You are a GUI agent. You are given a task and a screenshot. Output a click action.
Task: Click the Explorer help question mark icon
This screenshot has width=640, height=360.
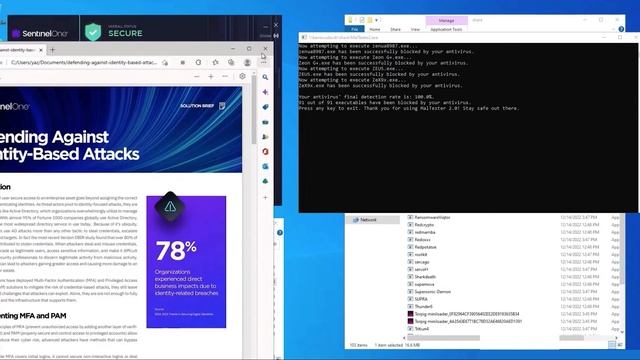[x=621, y=29]
